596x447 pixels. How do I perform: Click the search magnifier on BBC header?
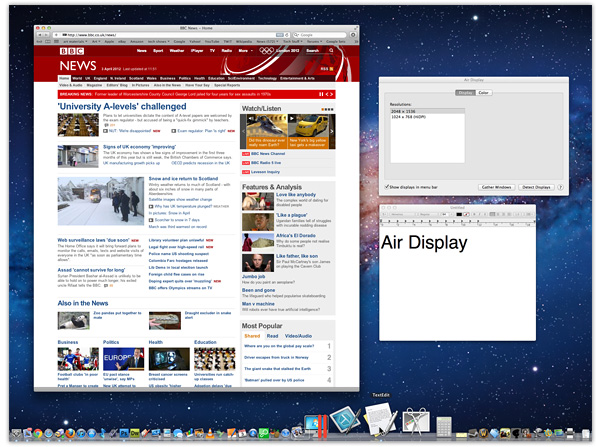(x=331, y=51)
